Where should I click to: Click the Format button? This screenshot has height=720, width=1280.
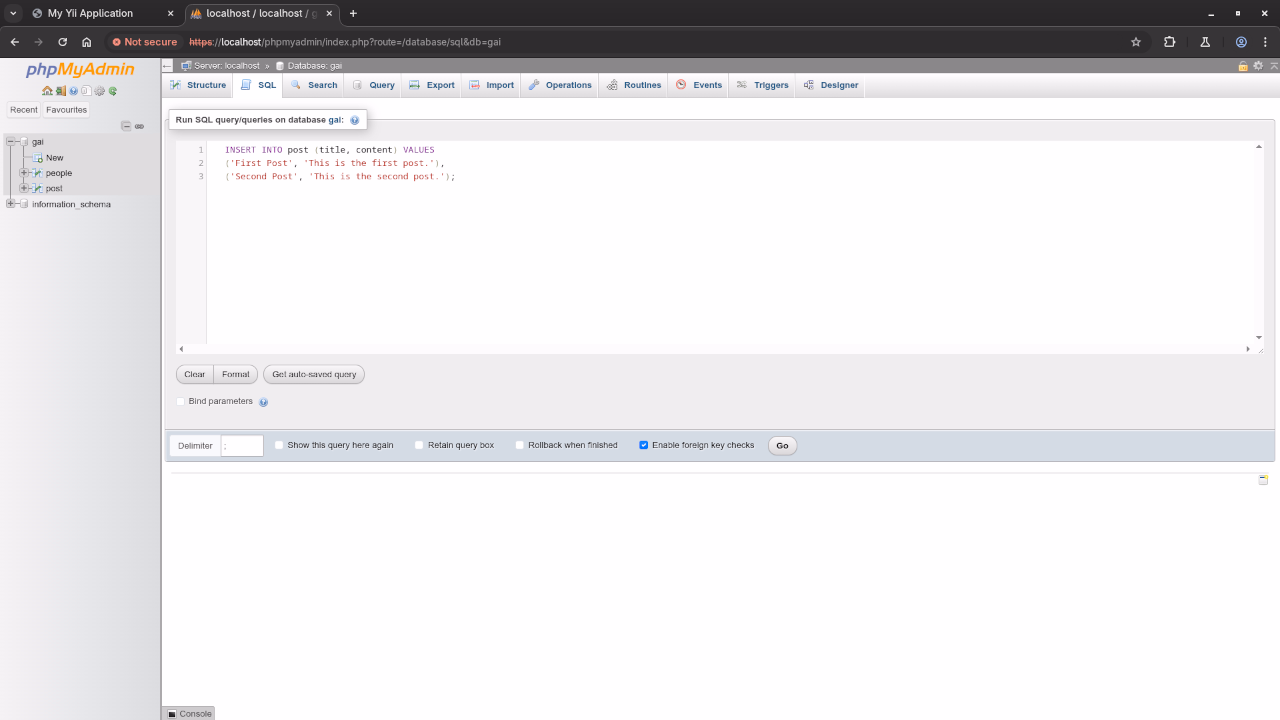(x=236, y=374)
